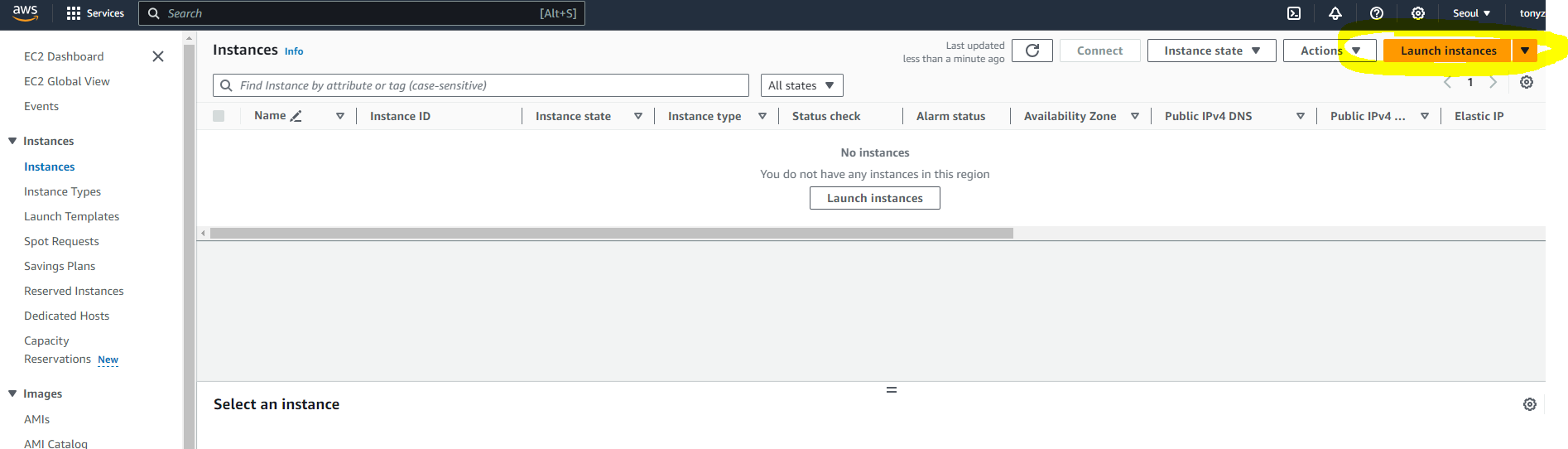Click horizontal scrollbar left arrow
The image size is (1568, 449).
pos(203,234)
